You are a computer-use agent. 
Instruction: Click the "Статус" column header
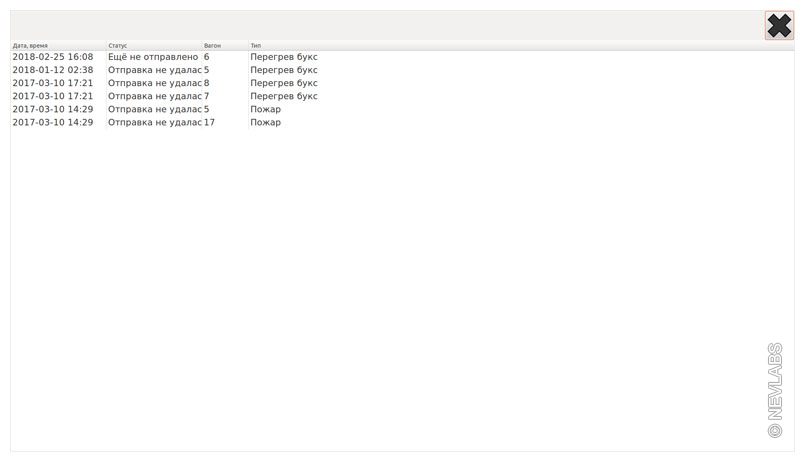118,46
